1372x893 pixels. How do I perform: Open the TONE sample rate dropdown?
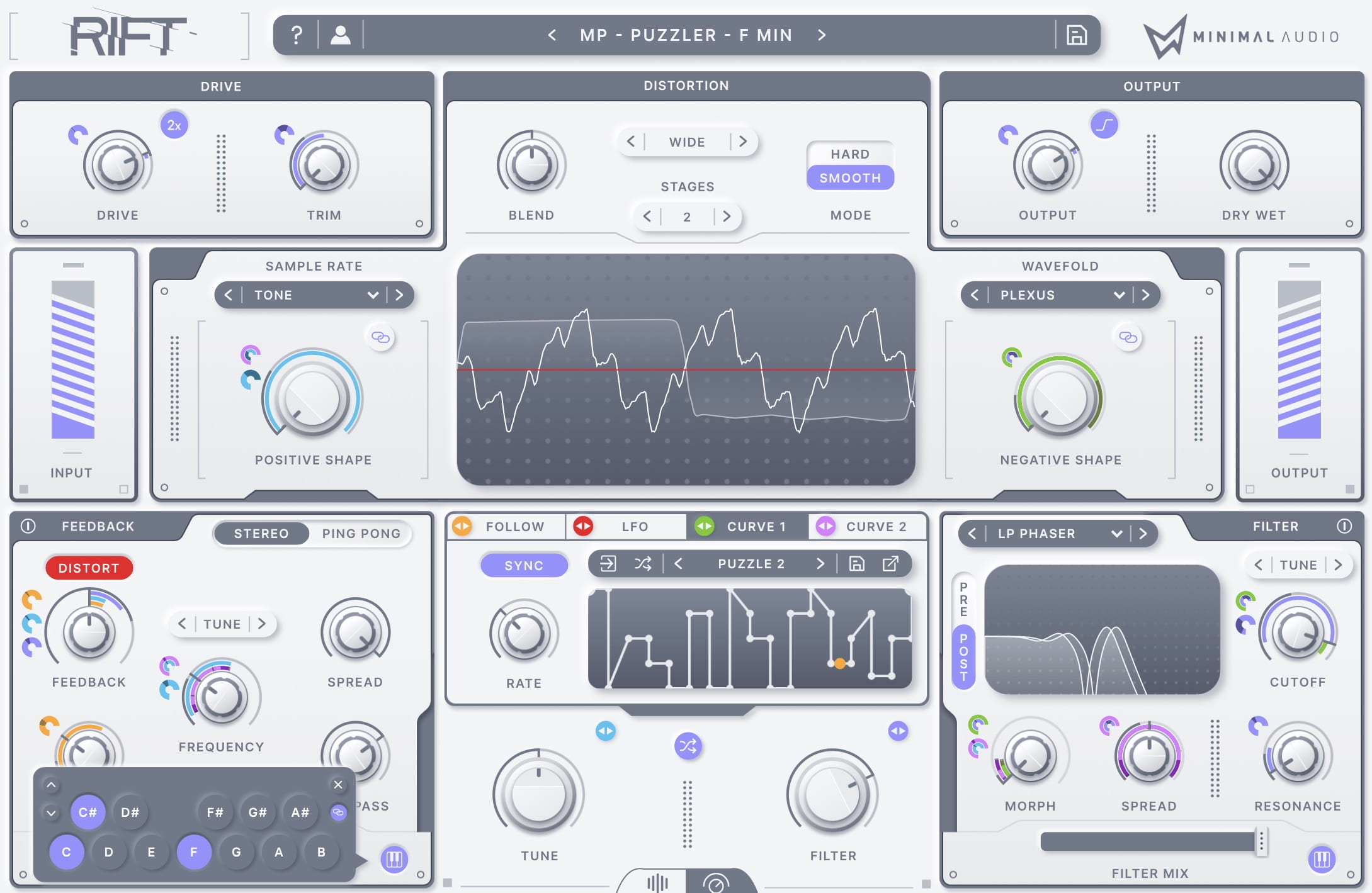(314, 295)
